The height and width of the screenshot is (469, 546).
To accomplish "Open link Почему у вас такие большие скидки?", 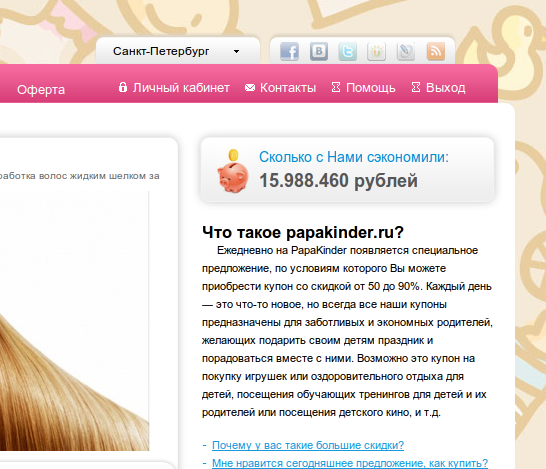I will [308, 445].
